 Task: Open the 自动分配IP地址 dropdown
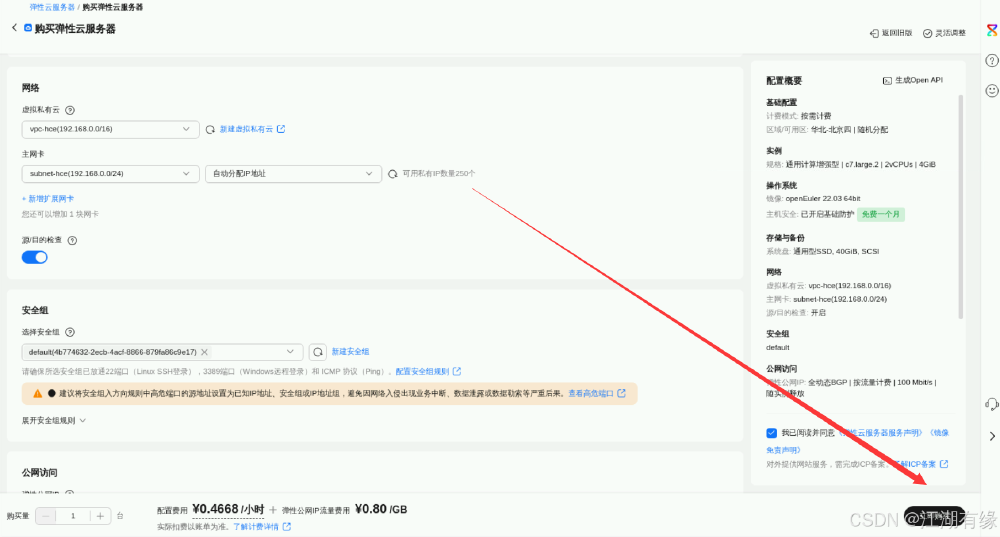tap(293, 173)
